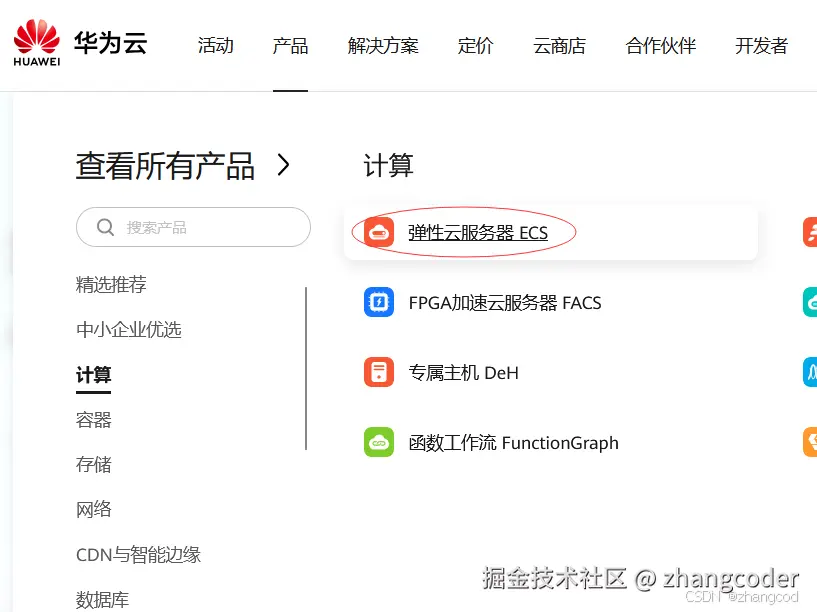This screenshot has height=612, width=817.
Task: Click the arrow next to 查看所有产品
Action: [x=283, y=165]
